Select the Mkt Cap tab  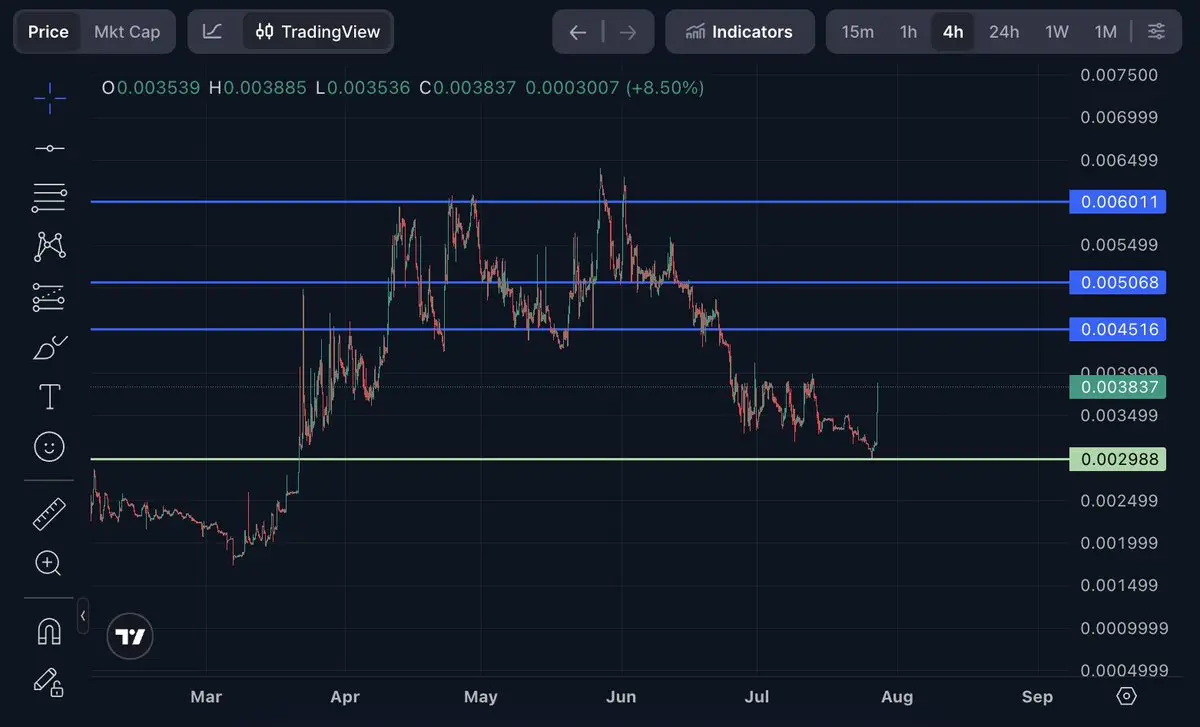point(127,32)
